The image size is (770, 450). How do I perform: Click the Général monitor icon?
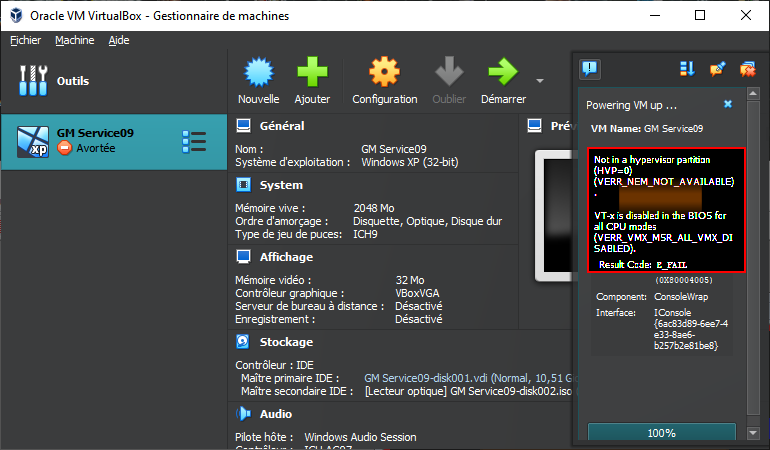tap(244, 126)
